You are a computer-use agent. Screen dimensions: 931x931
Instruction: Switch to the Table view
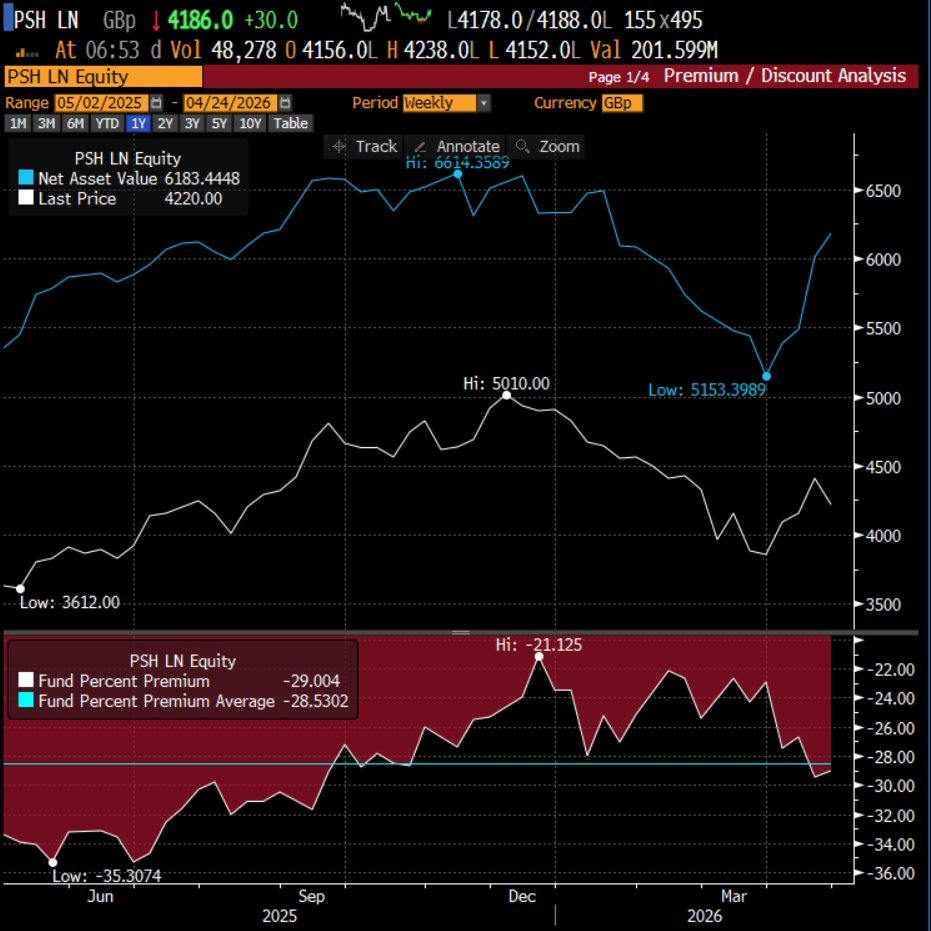[x=290, y=124]
